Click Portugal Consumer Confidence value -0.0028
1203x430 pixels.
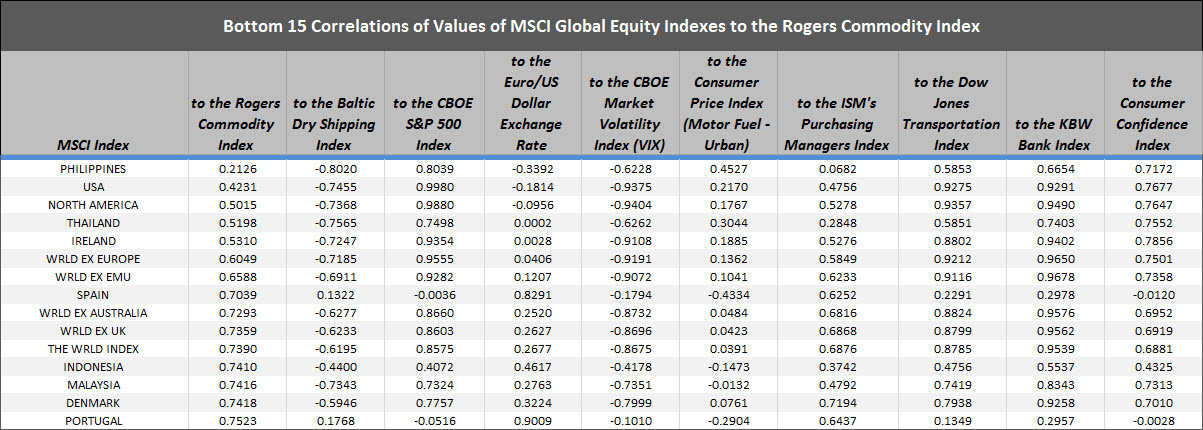[1152, 421]
